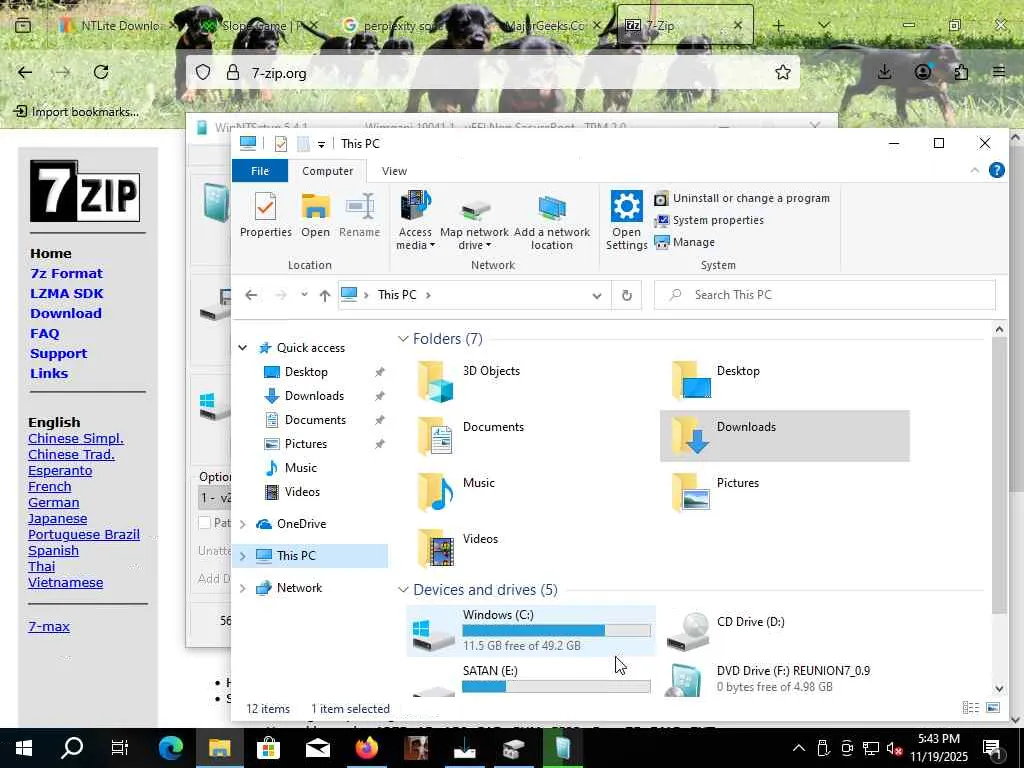Screen dimensions: 1024x768
Task: Open Uninstall or change a program
Action: click(x=742, y=198)
